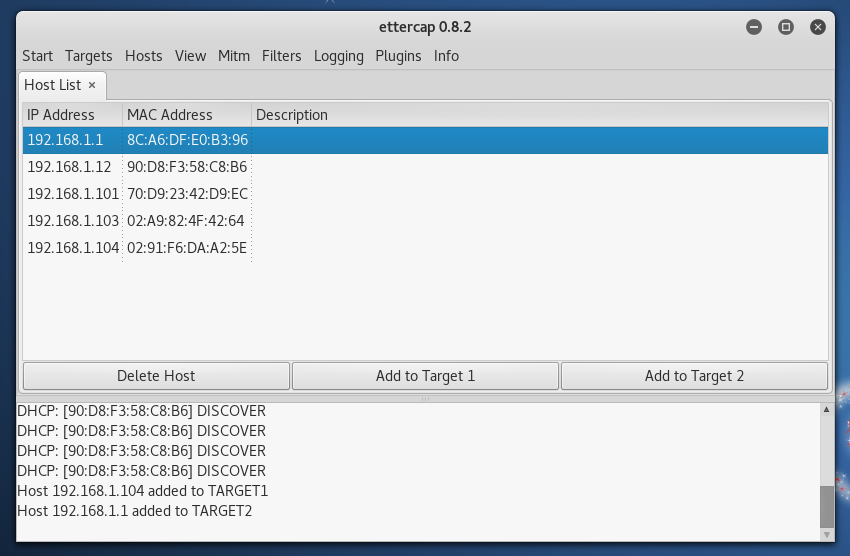Image resolution: width=850 pixels, height=556 pixels.
Task: Select host row 192.168.1.103
Action: (x=426, y=221)
